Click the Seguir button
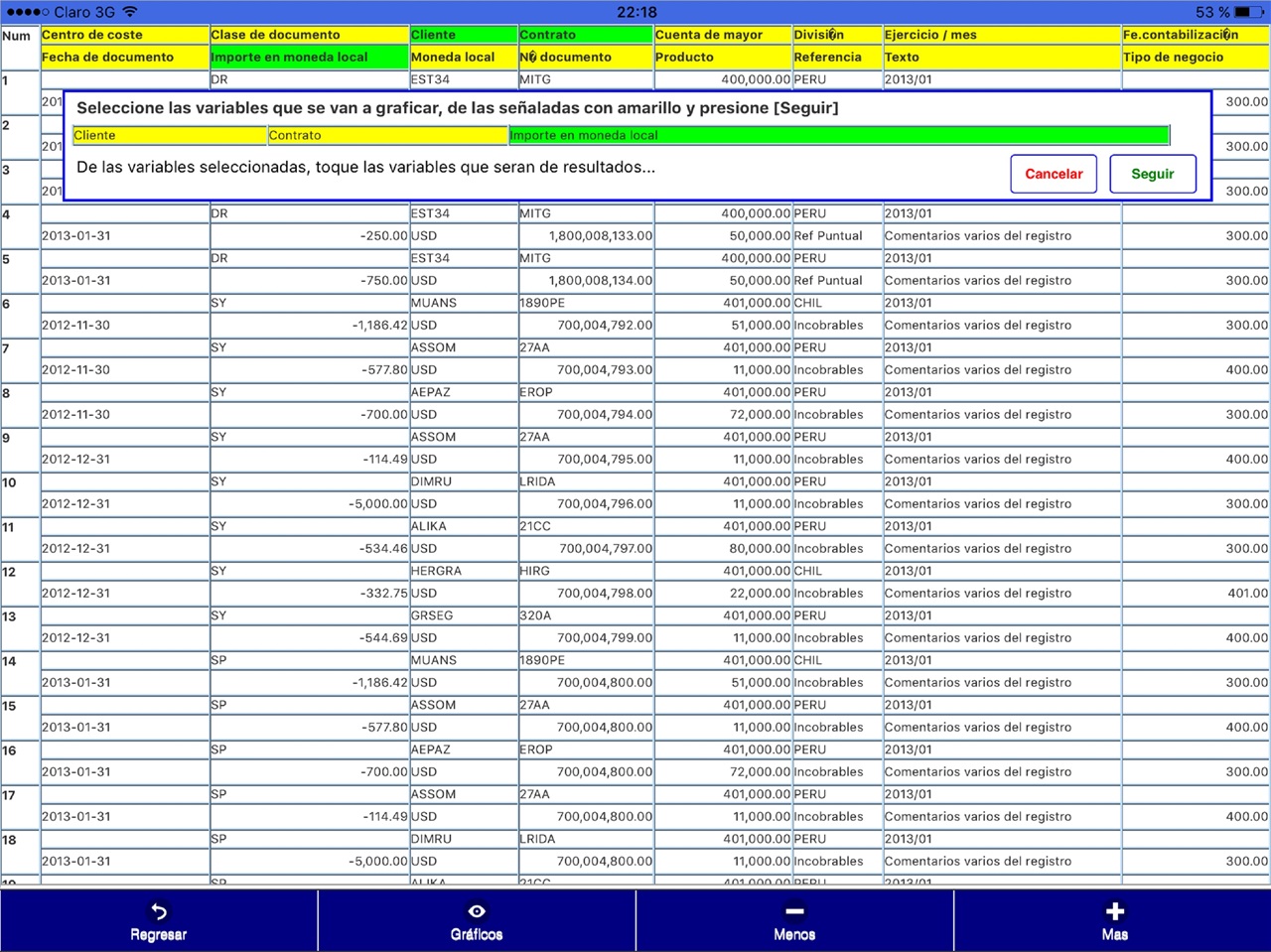Viewport: 1271px width, 952px height. 1153,174
